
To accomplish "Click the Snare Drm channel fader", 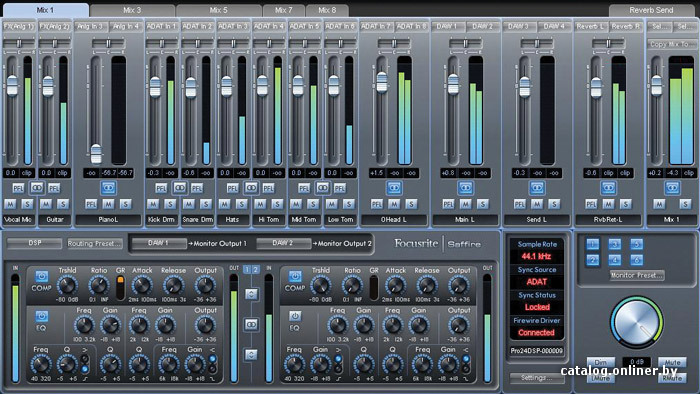I will coord(191,87).
